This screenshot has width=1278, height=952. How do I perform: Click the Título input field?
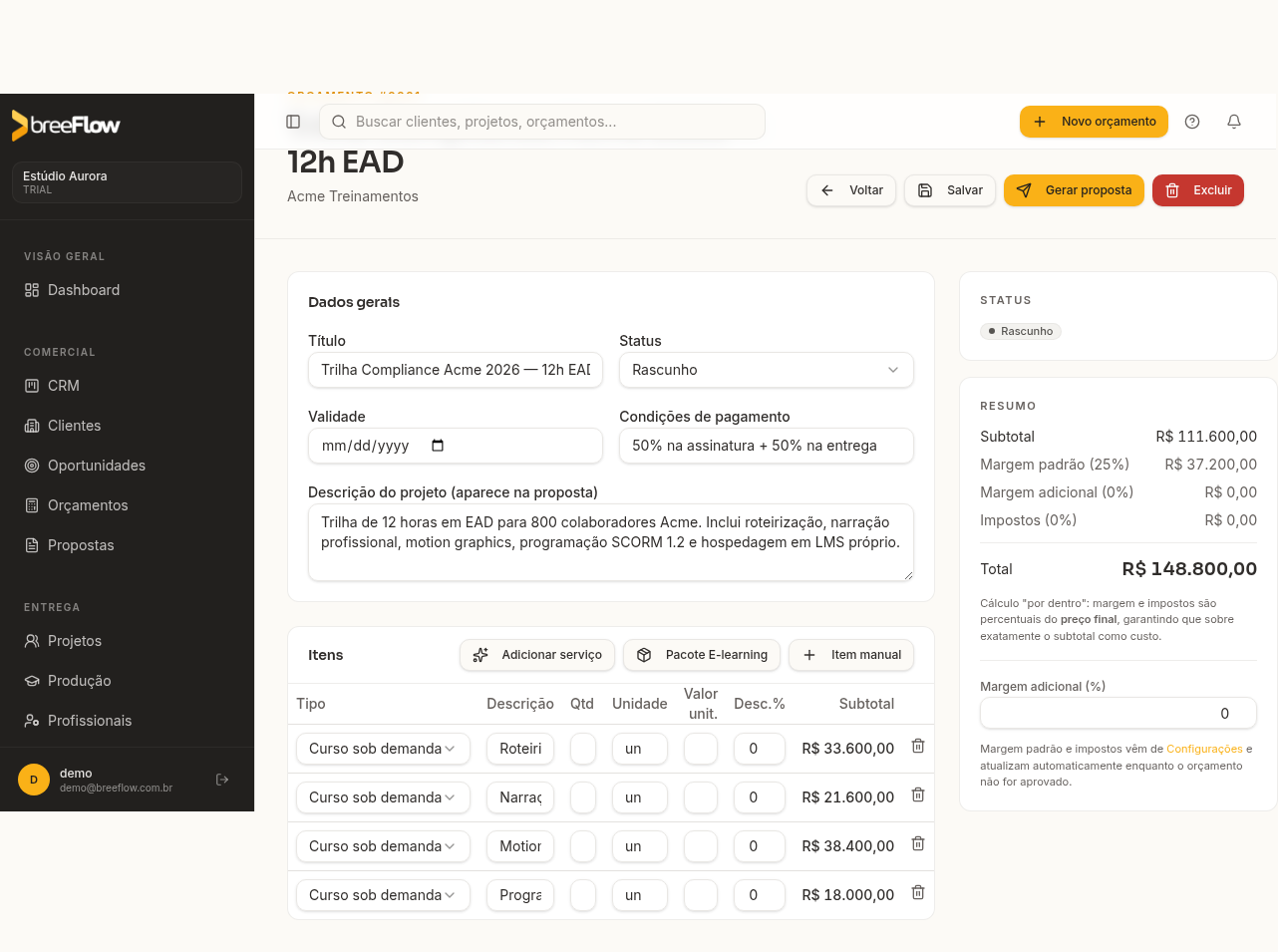(x=456, y=370)
